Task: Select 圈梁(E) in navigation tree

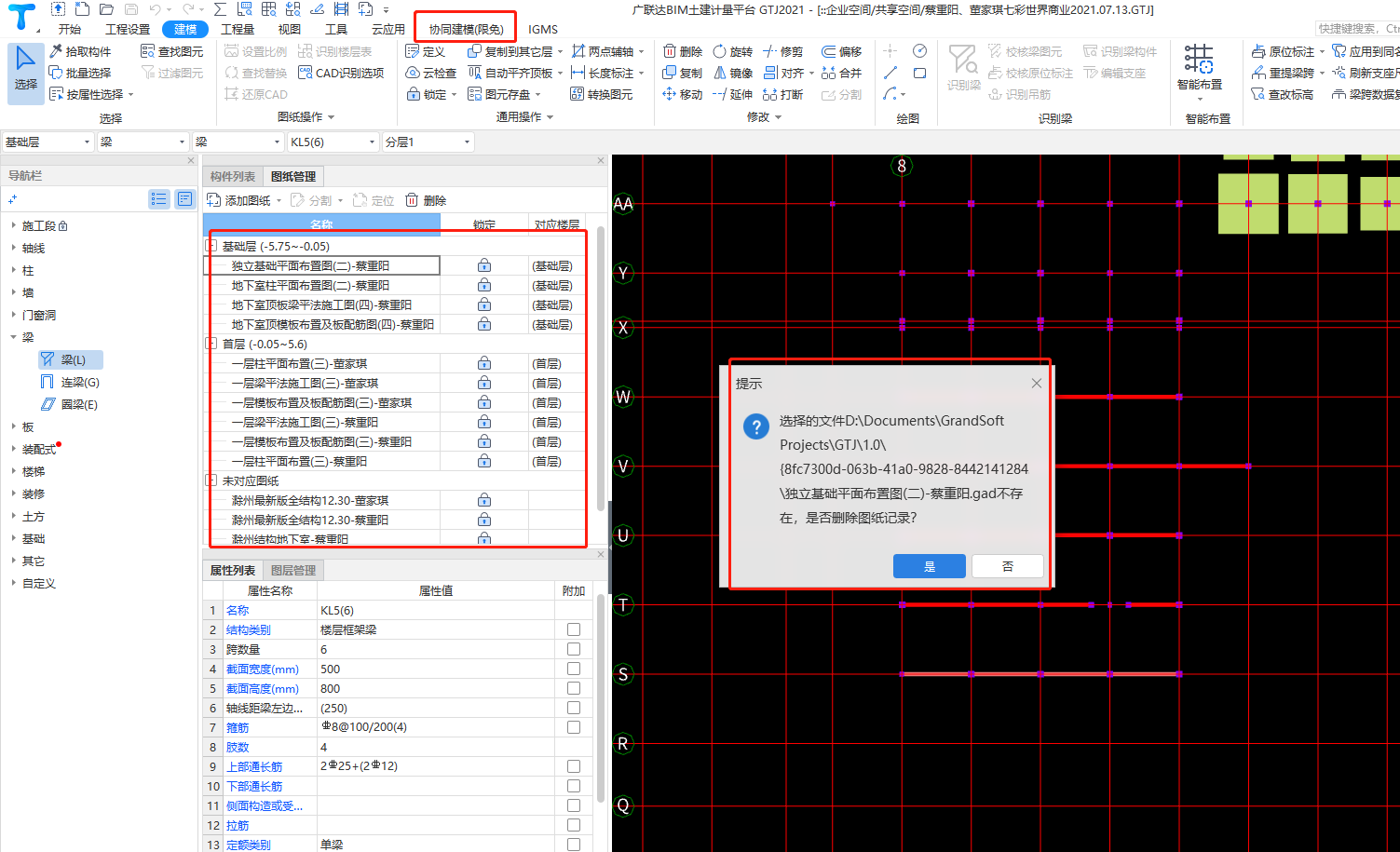Action: [x=70, y=404]
